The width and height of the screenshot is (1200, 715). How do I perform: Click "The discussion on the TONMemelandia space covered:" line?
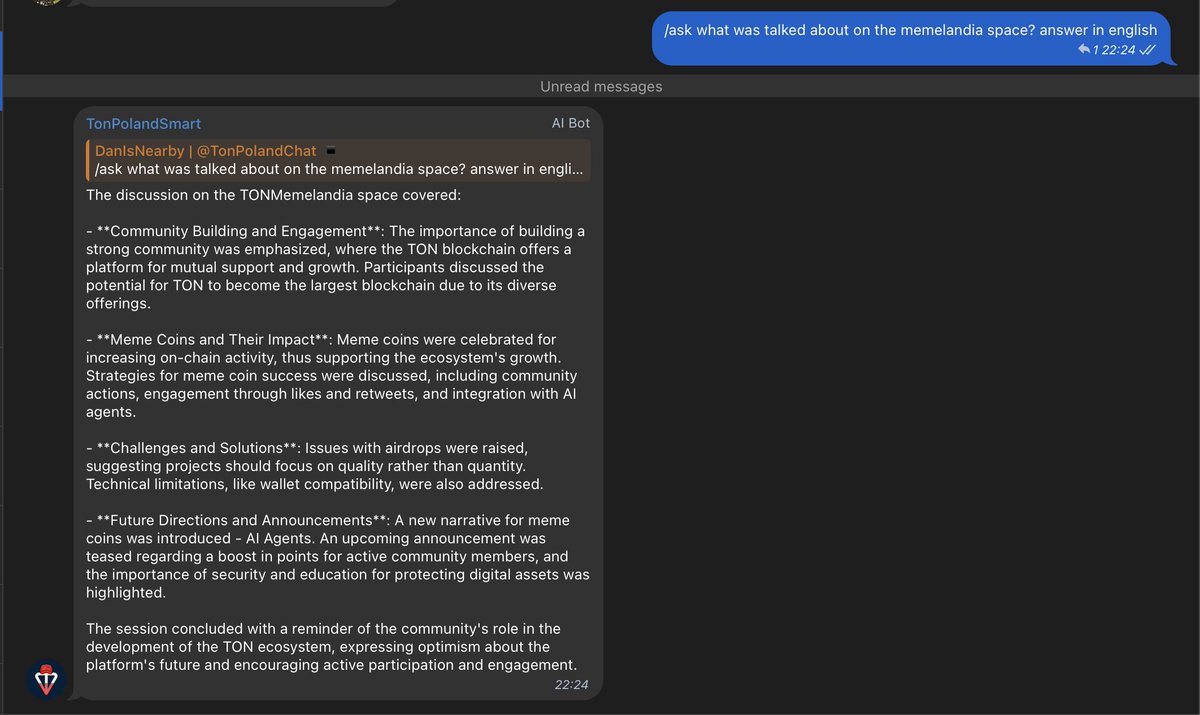coord(273,195)
